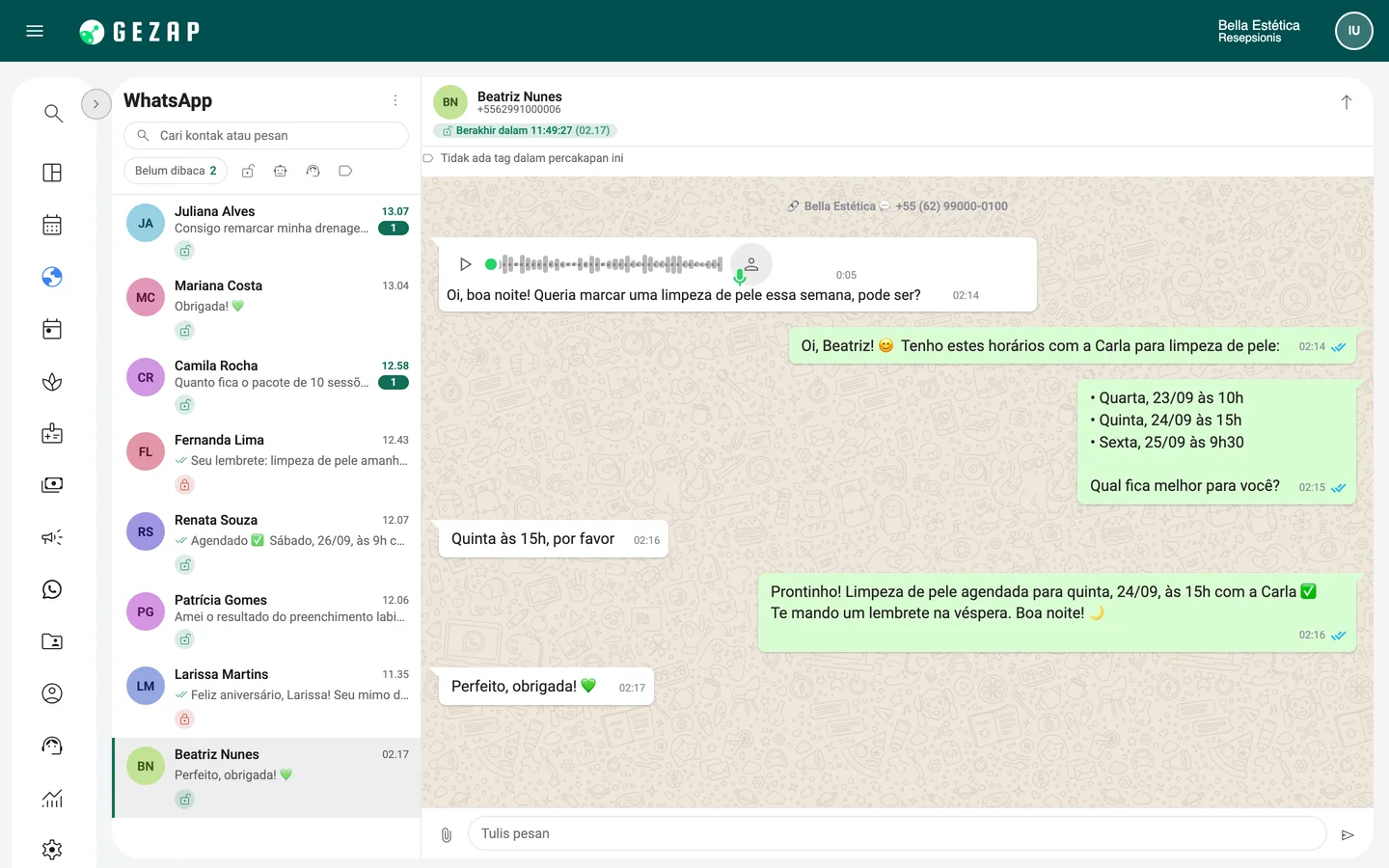This screenshot has width=1389, height=868.
Task: Open Renata Souza conversation
Action: pos(266,543)
